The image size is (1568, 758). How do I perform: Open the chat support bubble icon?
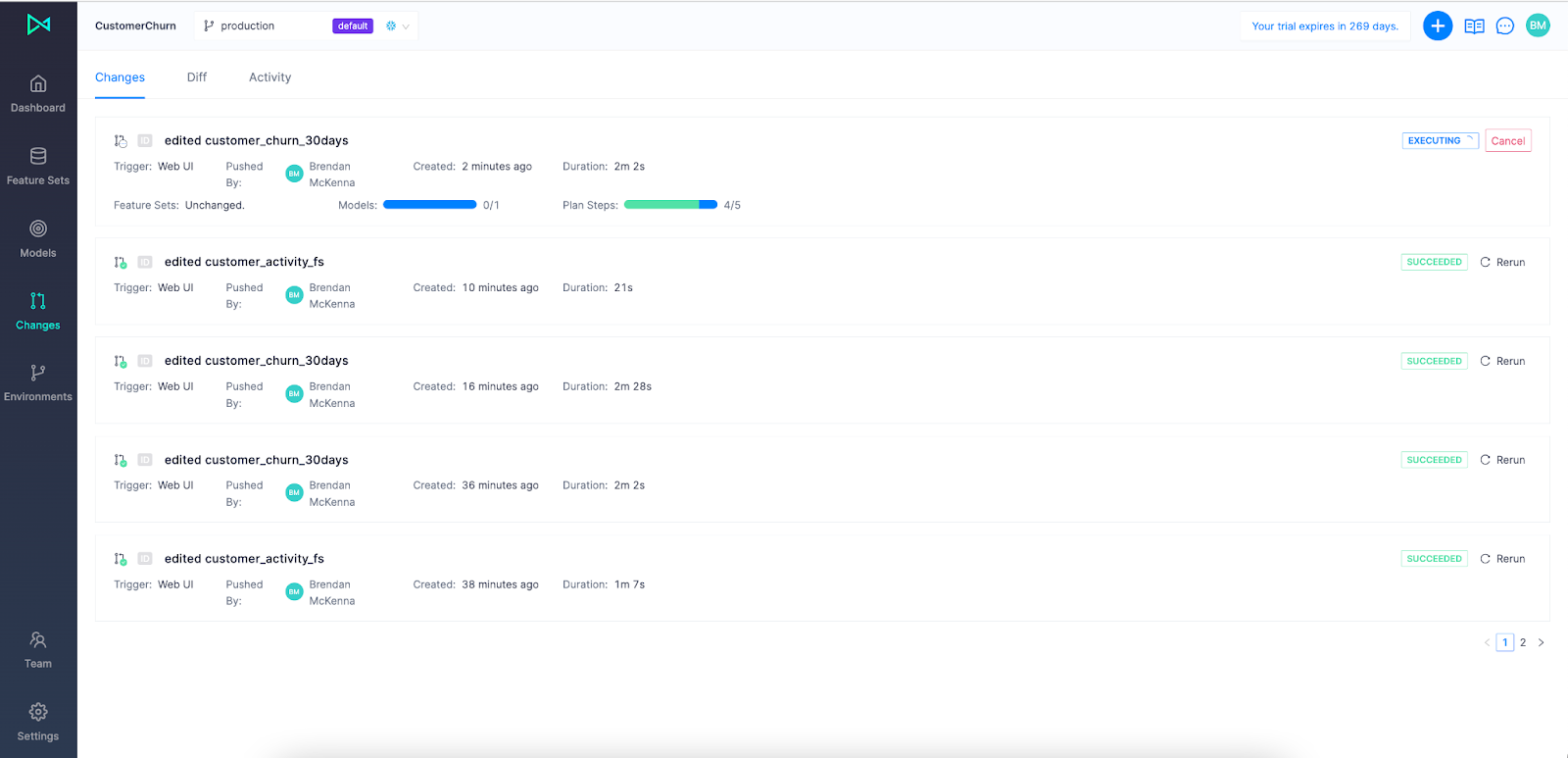(1505, 26)
